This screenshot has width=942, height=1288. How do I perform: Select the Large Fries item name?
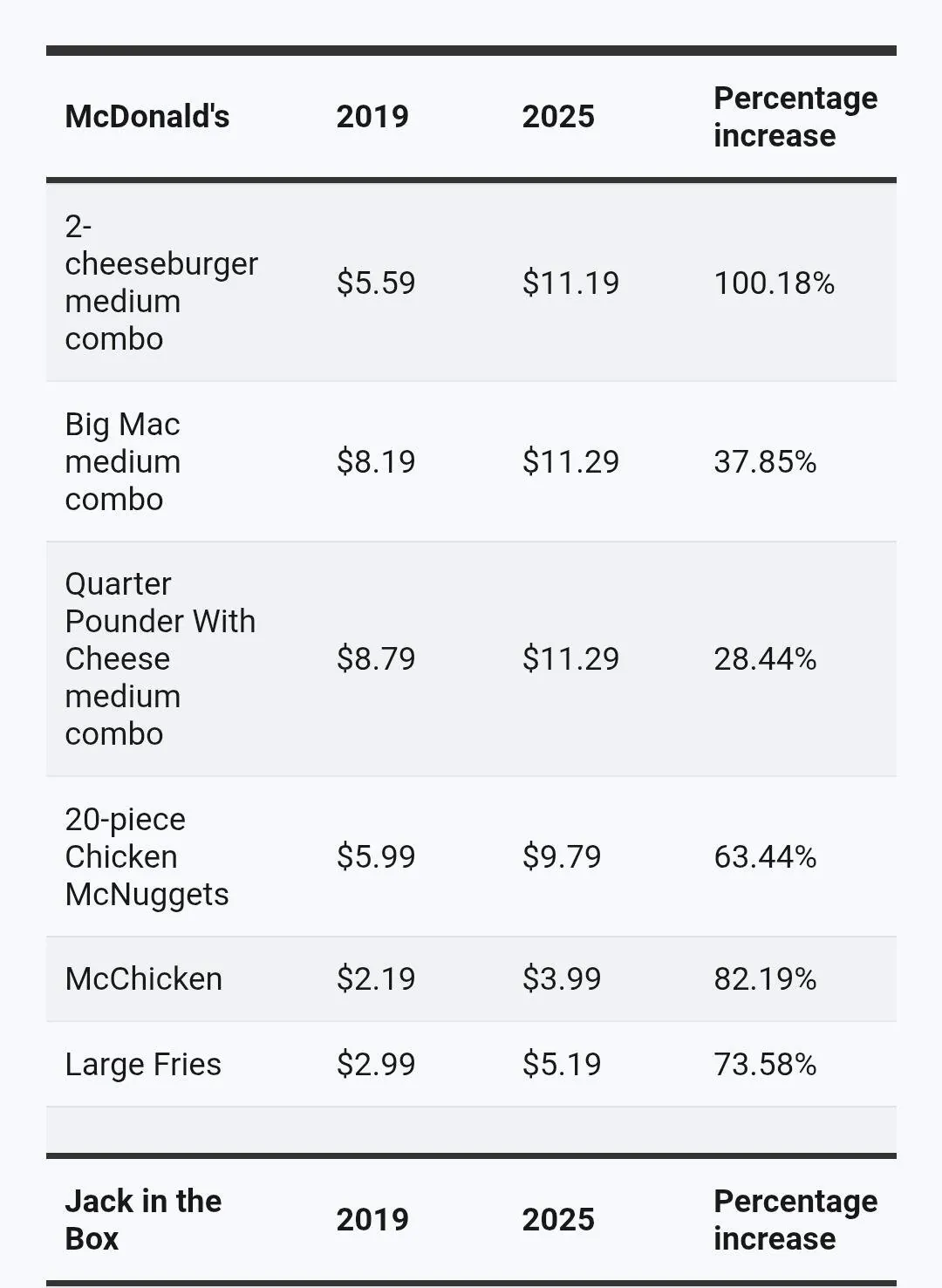coord(143,1064)
